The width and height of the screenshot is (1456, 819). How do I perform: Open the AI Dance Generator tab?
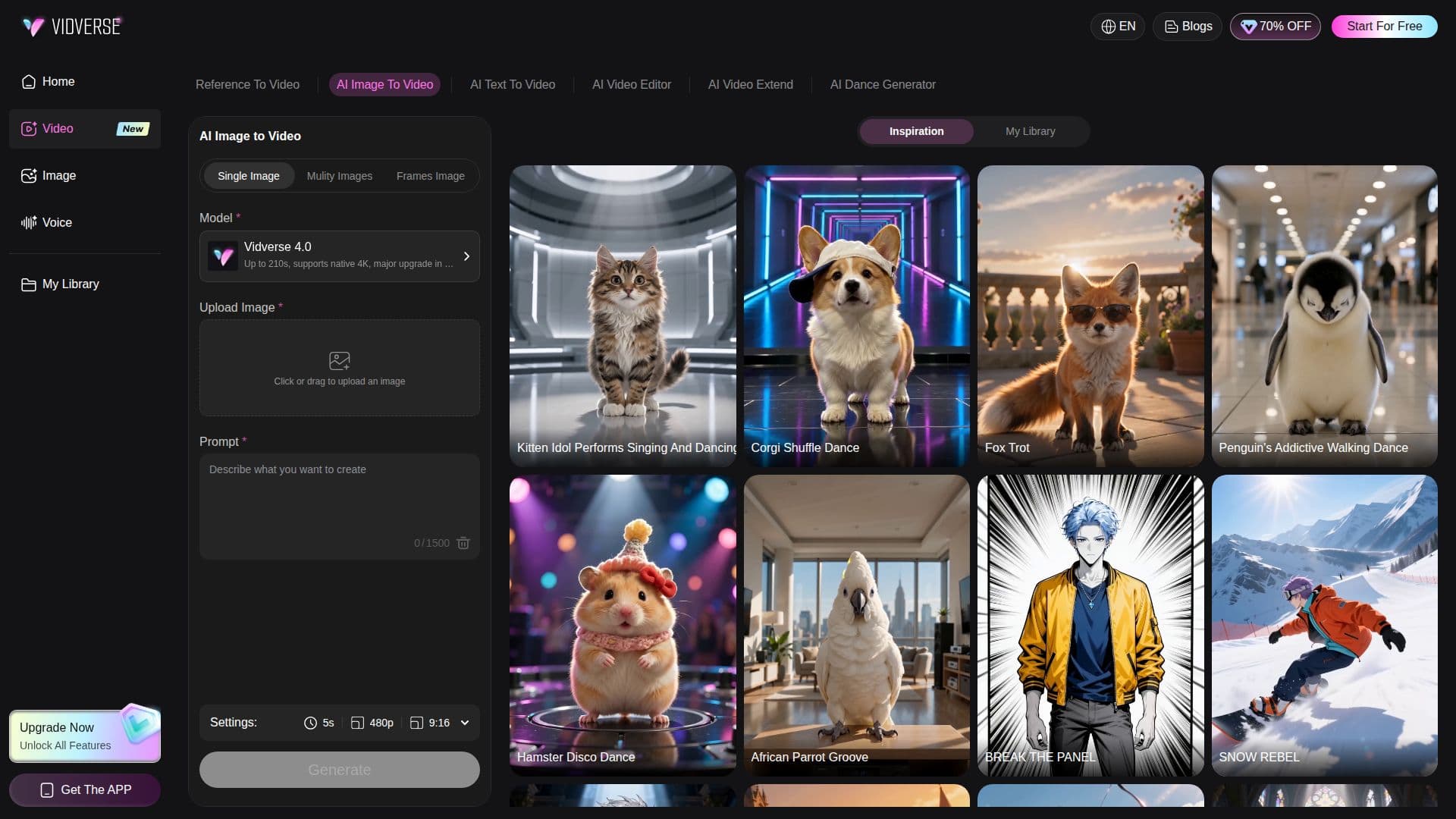[x=883, y=85]
